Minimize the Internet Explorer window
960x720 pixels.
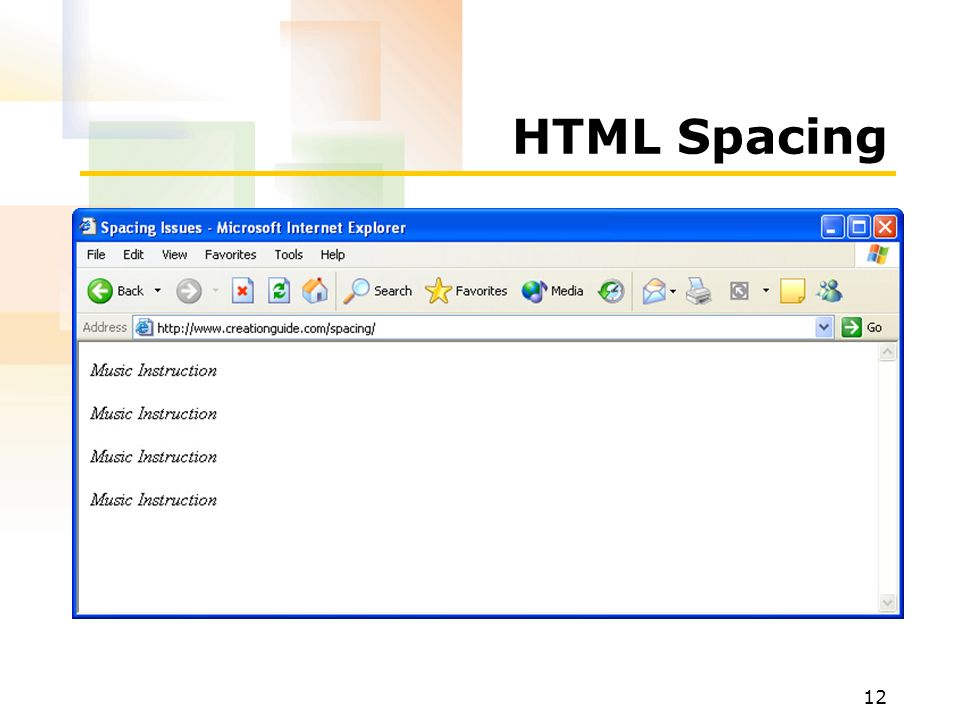832,227
